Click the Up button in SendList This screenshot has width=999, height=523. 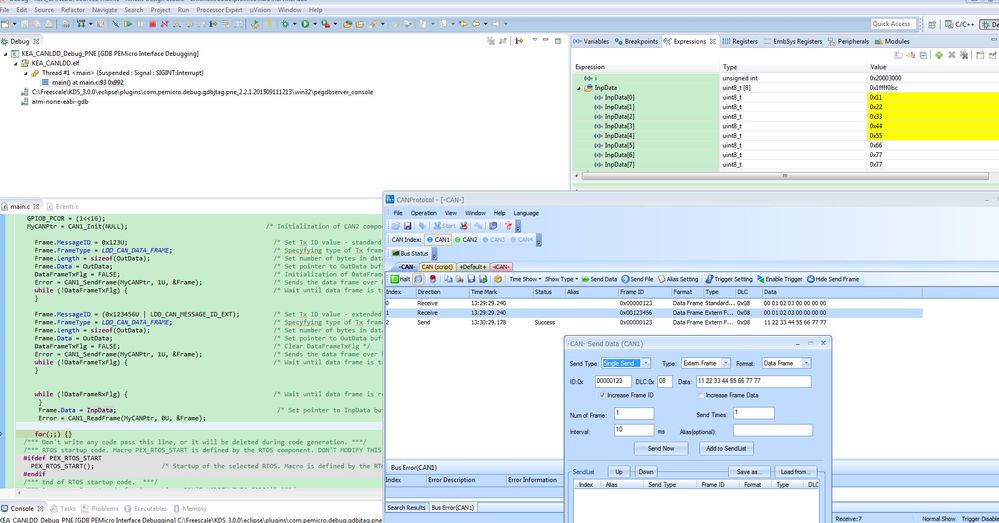pyautogui.click(x=619, y=472)
